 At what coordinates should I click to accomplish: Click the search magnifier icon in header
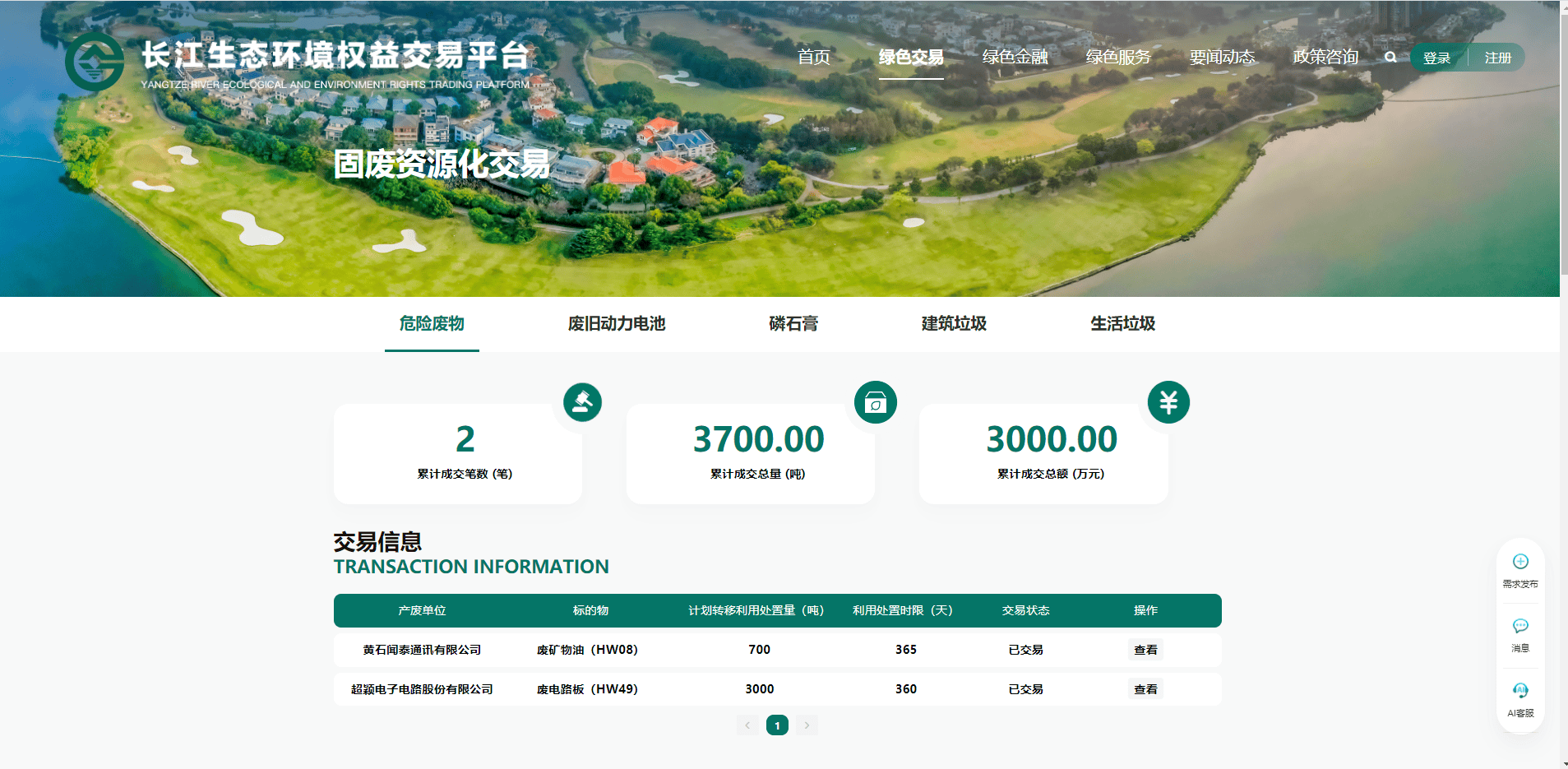[x=1390, y=58]
